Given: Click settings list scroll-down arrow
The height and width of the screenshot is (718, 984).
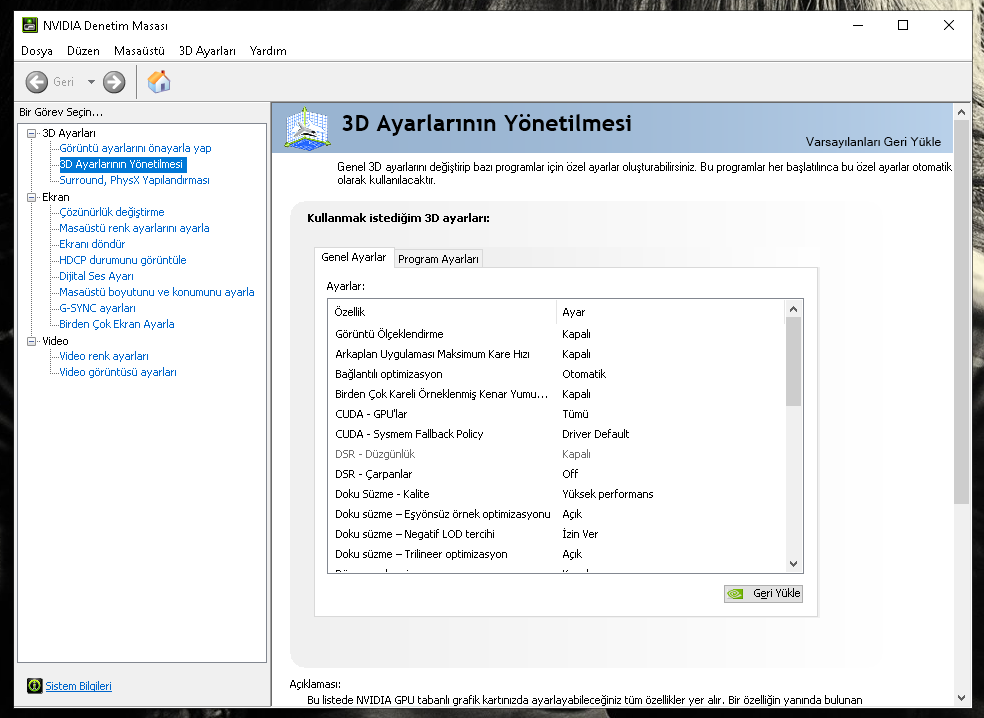Looking at the screenshot, I should tap(793, 564).
